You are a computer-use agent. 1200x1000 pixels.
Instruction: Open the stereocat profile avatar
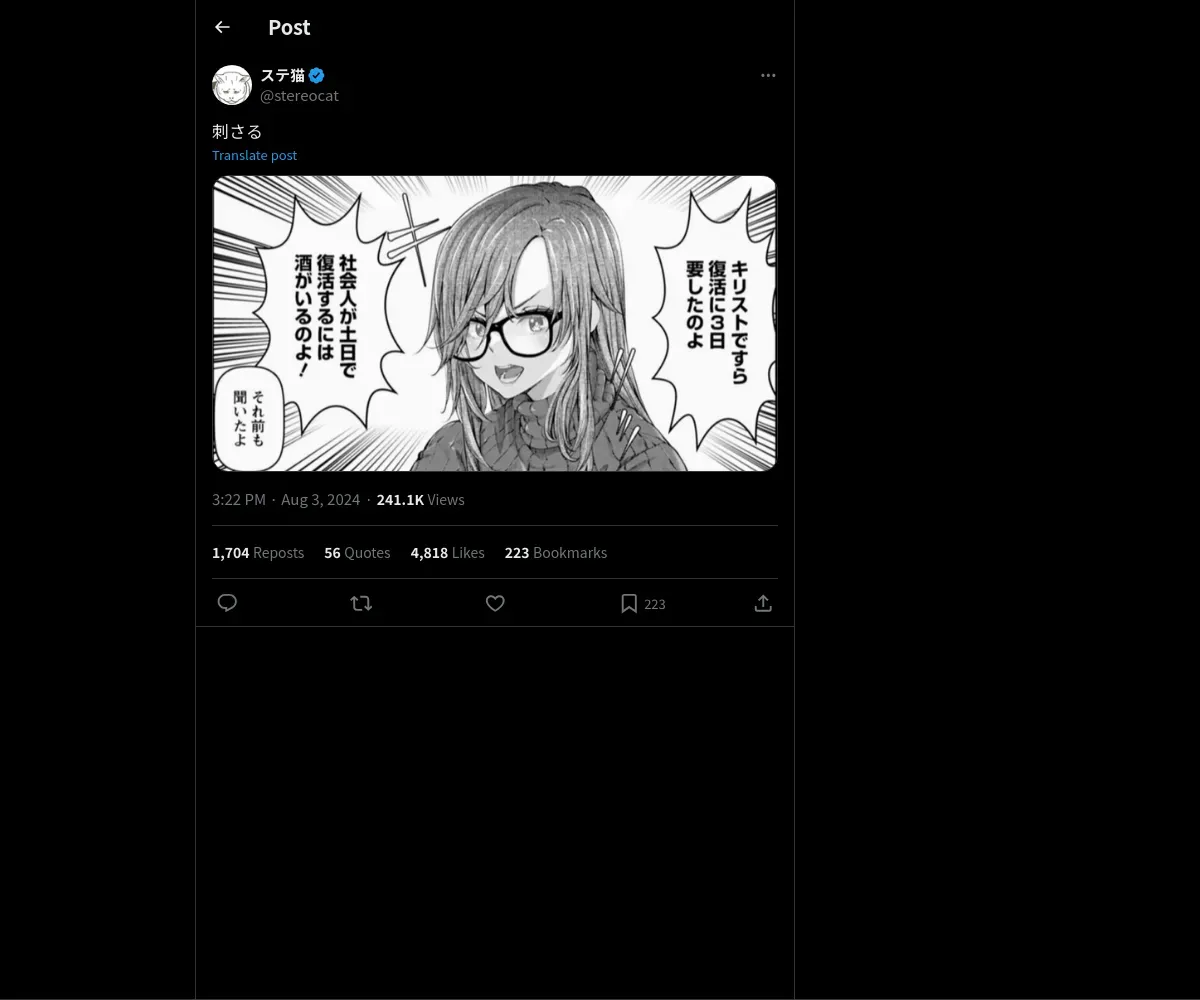(232, 85)
